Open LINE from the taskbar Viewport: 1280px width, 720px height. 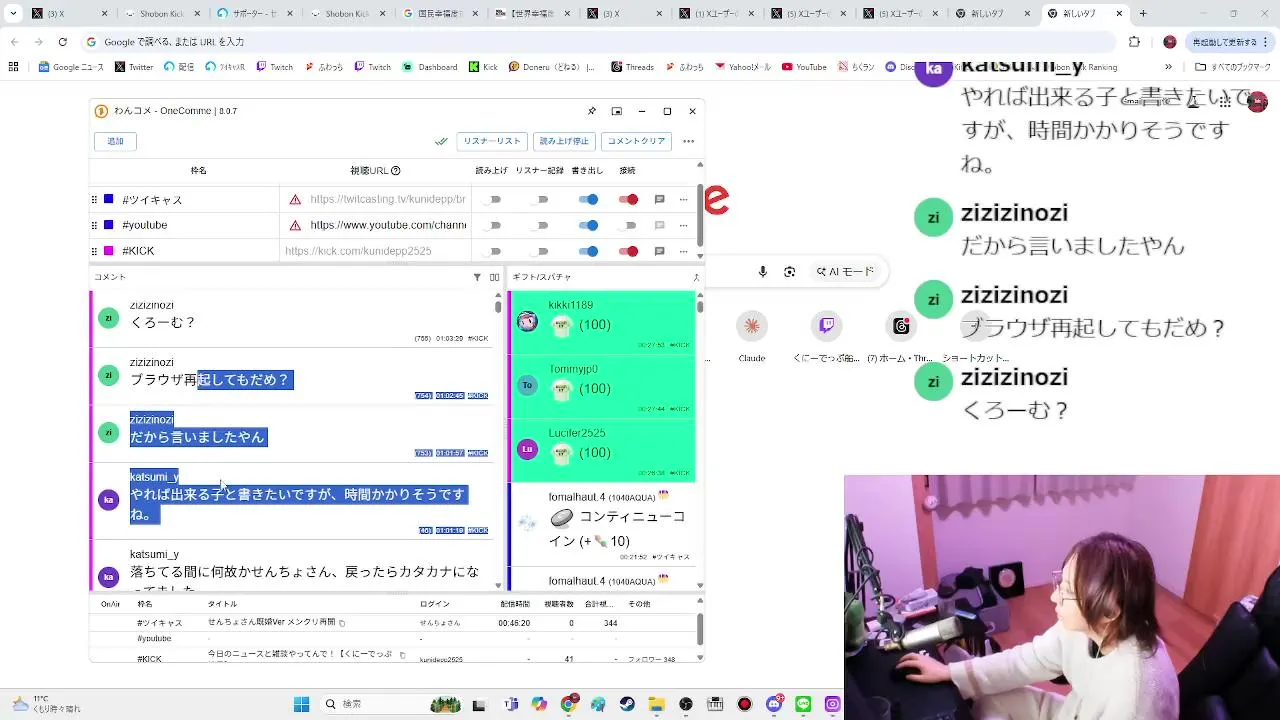(803, 704)
